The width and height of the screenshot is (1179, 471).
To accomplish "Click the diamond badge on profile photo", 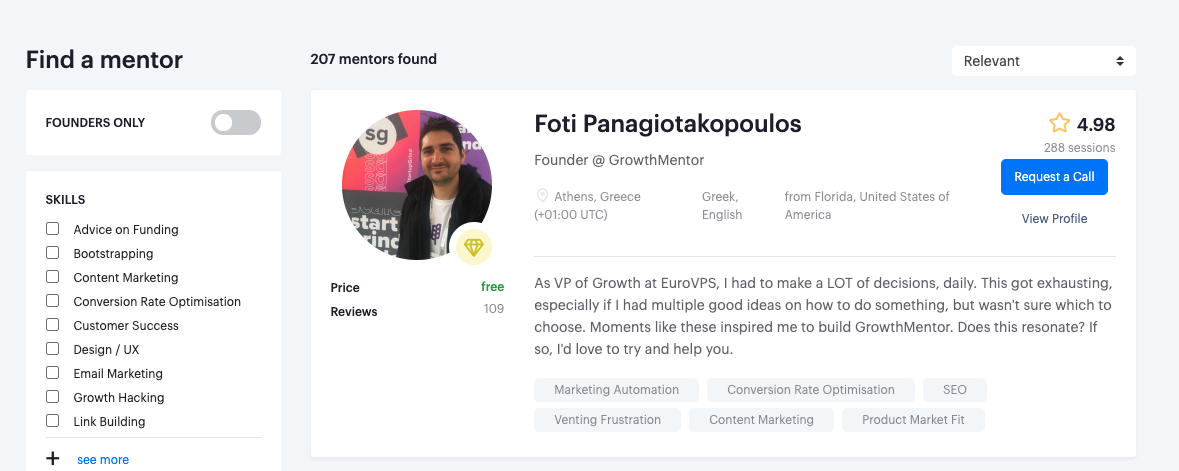I will click(474, 247).
